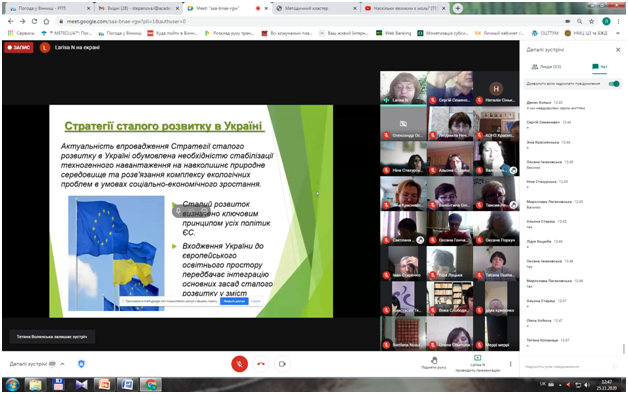Open the browser home page

tap(46, 21)
